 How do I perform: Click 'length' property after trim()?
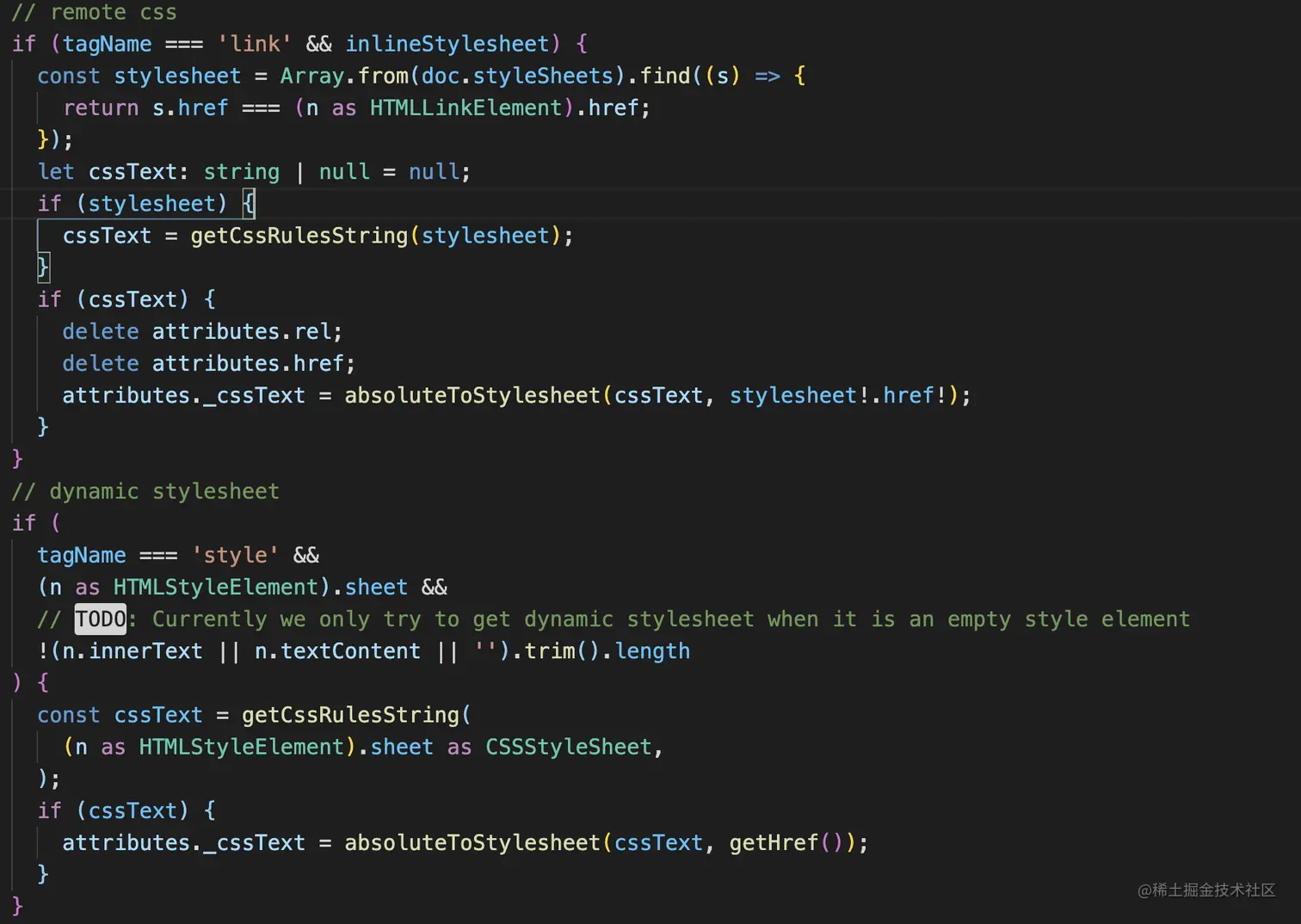652,651
